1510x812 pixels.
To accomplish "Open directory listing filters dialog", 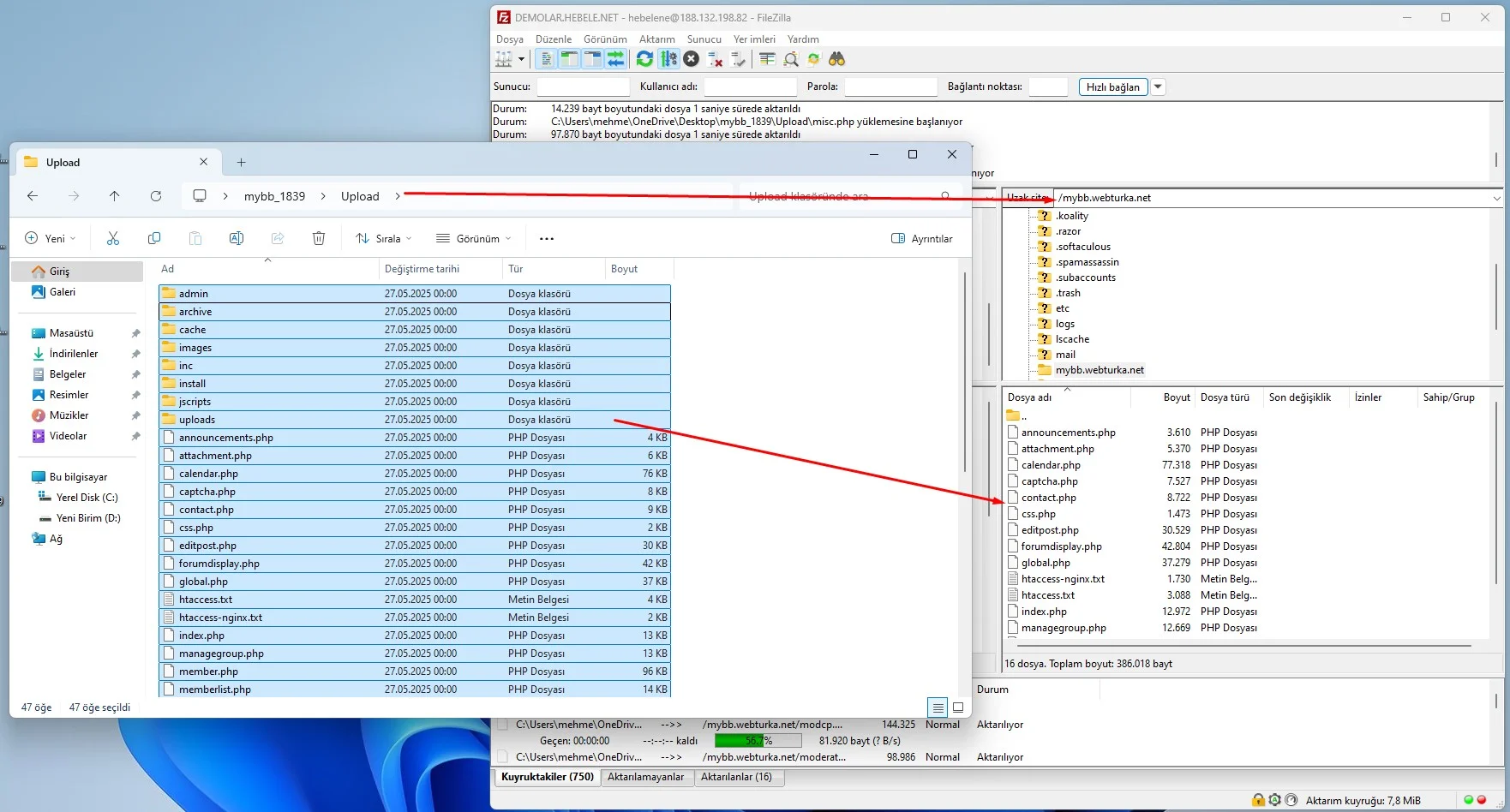I will [767, 59].
